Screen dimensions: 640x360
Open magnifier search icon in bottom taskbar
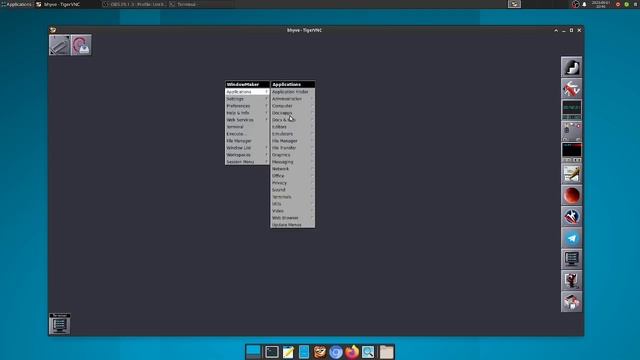click(x=368, y=352)
